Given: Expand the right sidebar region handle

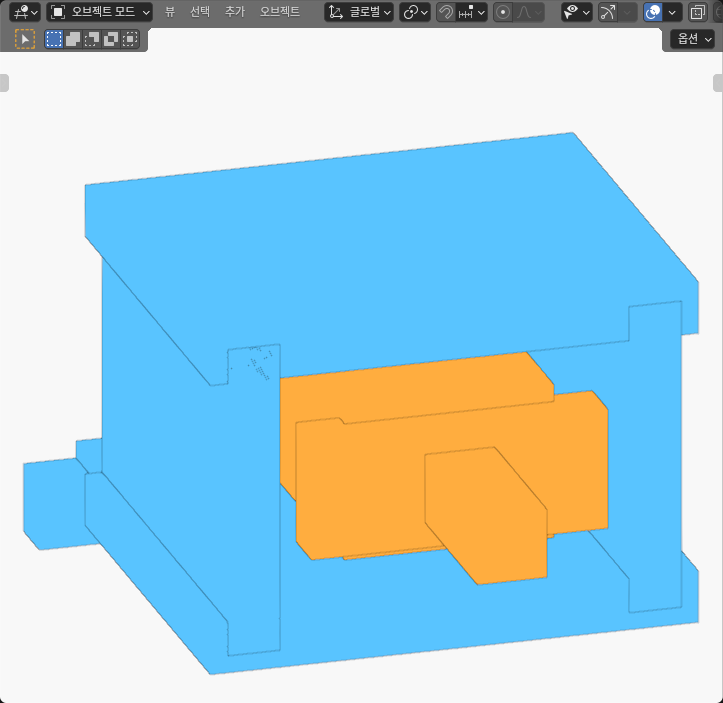Looking at the screenshot, I should point(718,83).
